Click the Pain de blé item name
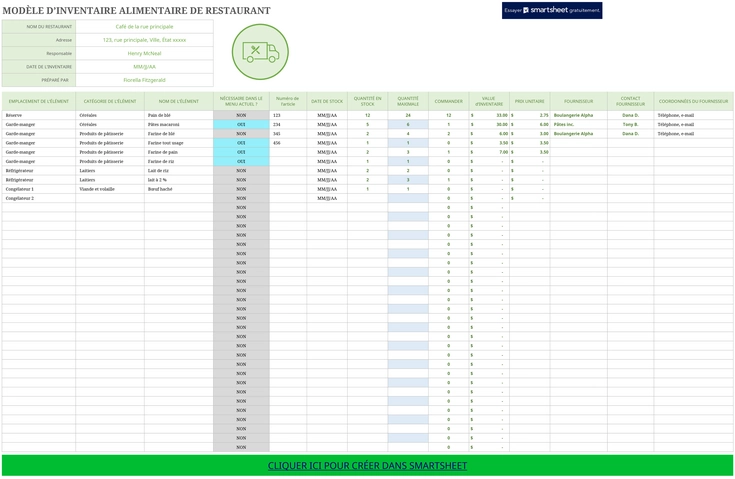This screenshot has width=735, height=479. pos(179,115)
